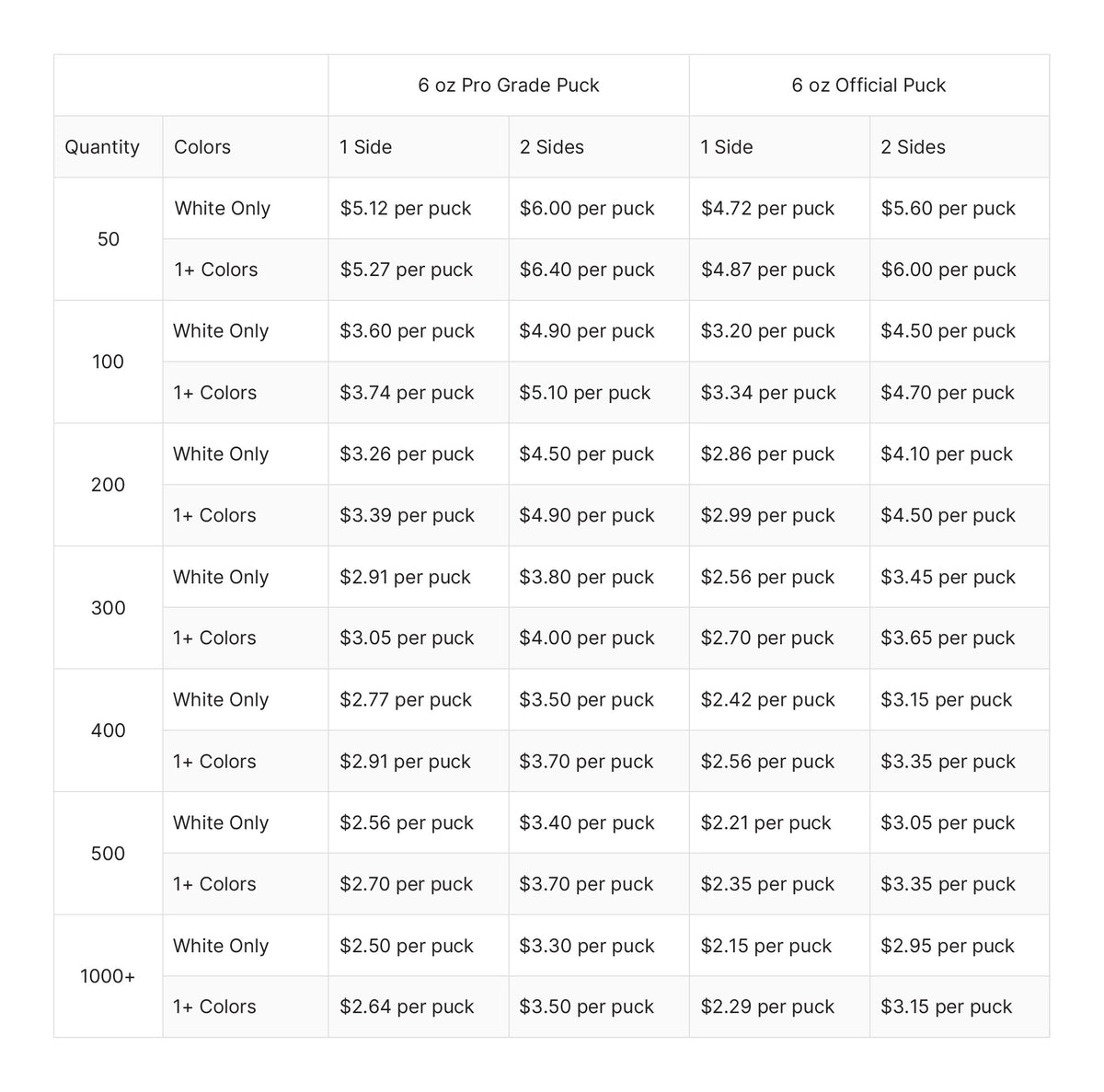Select the $4.10 per puck cell
Screen dimensions: 1104x1092
(x=947, y=454)
